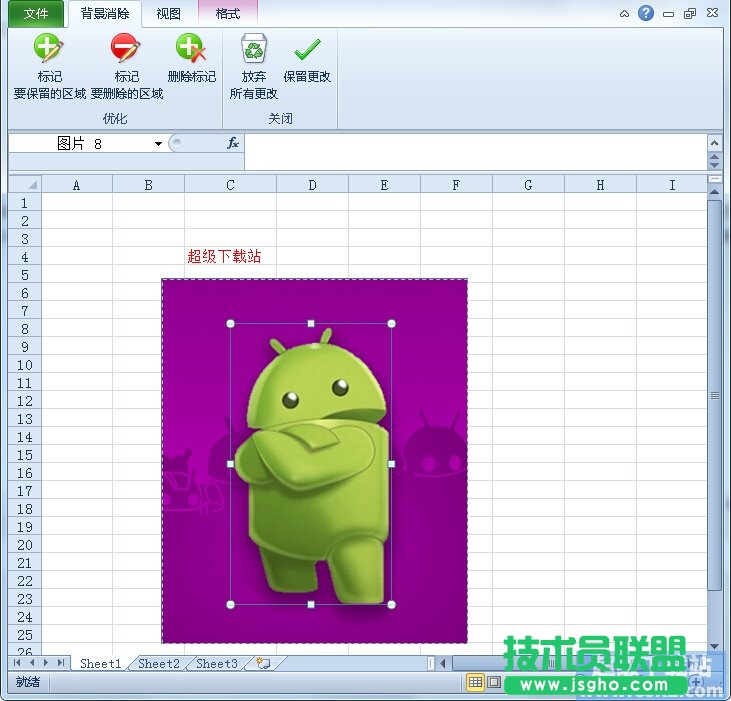The height and width of the screenshot is (701, 731).
Task: Go to next sheet using navigation arrow
Action: 46,663
